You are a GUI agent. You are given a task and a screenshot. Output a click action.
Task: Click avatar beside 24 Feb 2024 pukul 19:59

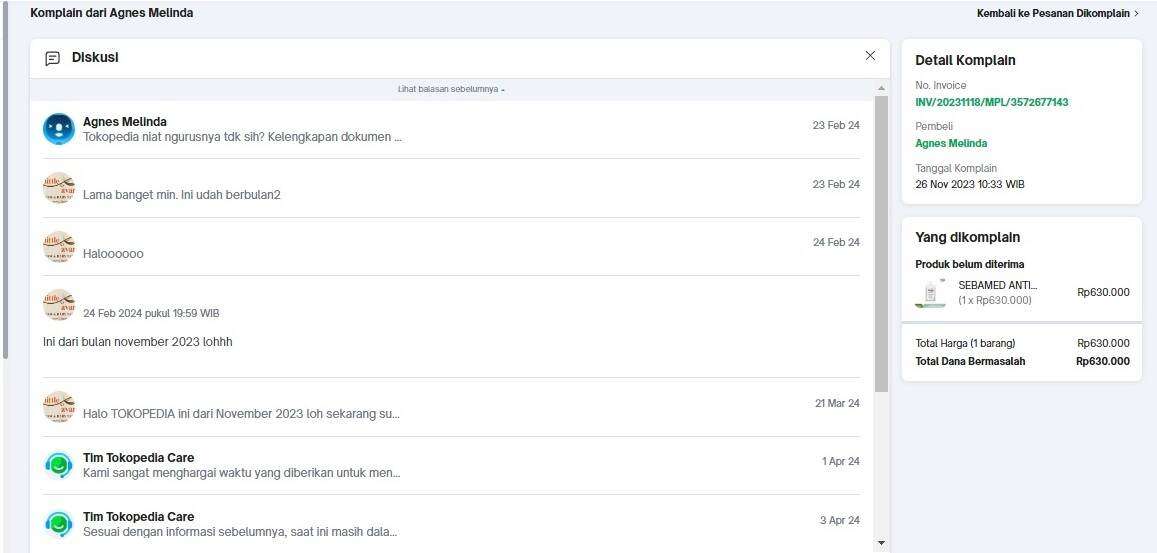tap(59, 304)
